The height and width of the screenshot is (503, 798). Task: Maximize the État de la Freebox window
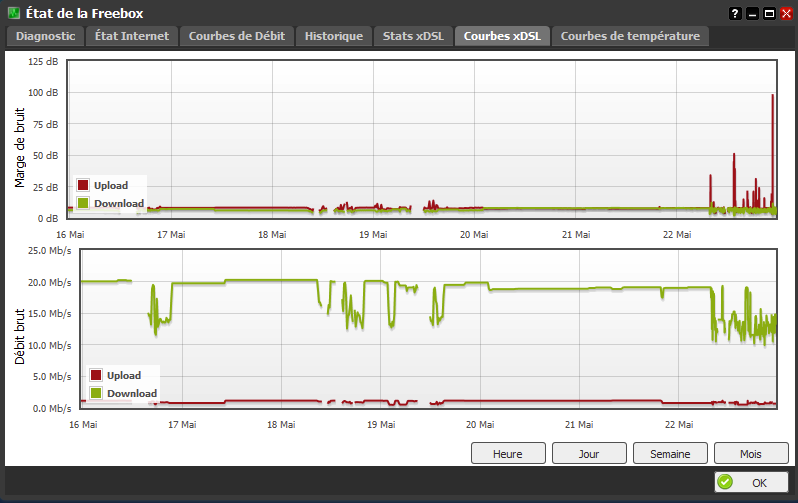(770, 14)
